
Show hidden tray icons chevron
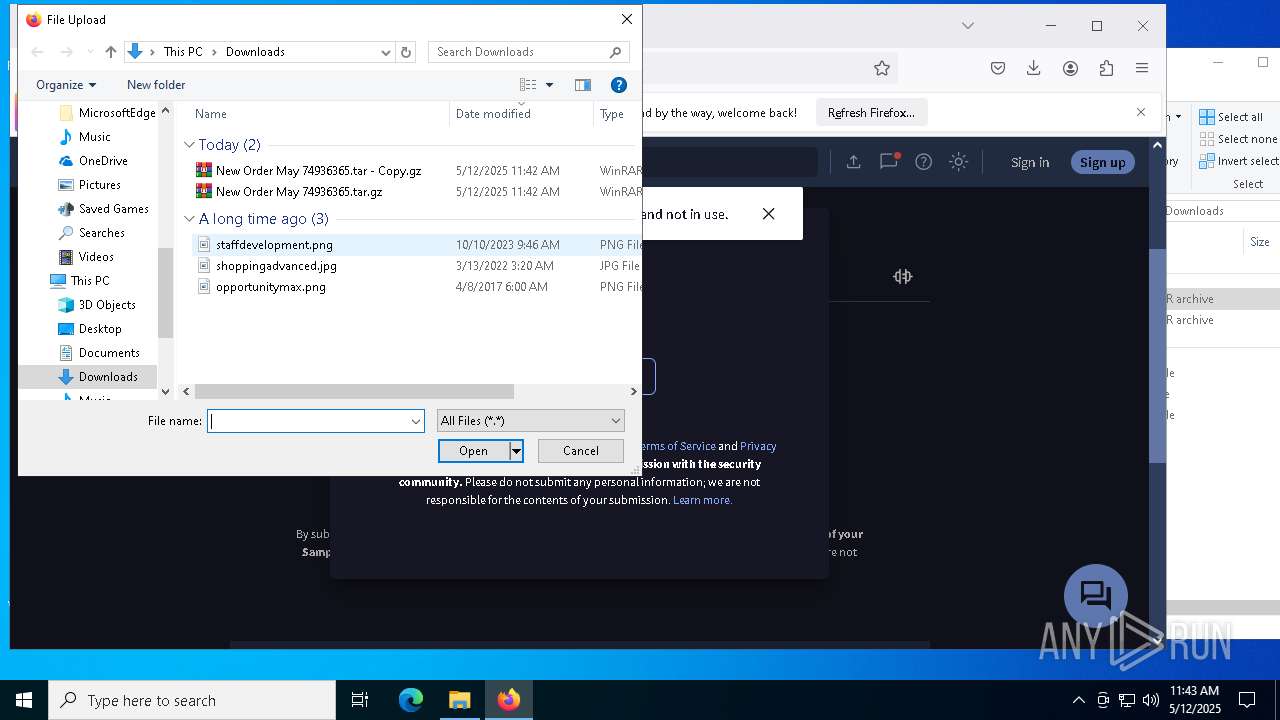click(1078, 700)
